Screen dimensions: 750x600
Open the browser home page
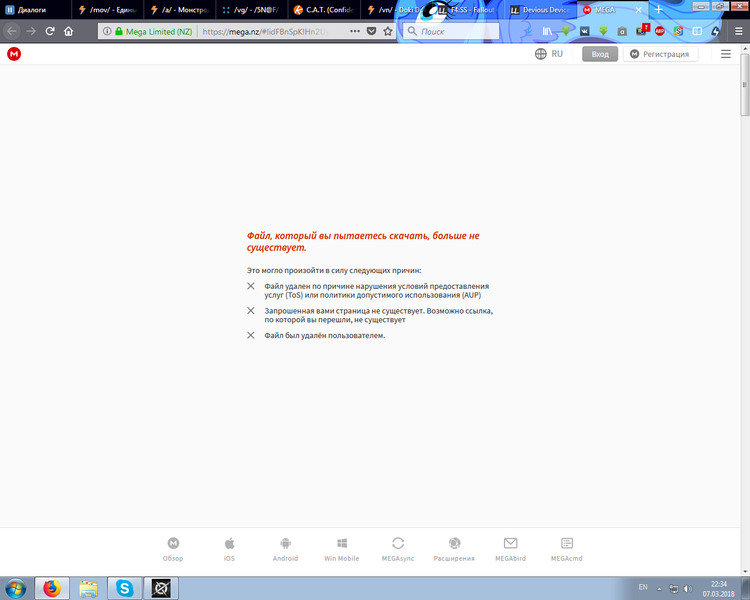[68, 31]
